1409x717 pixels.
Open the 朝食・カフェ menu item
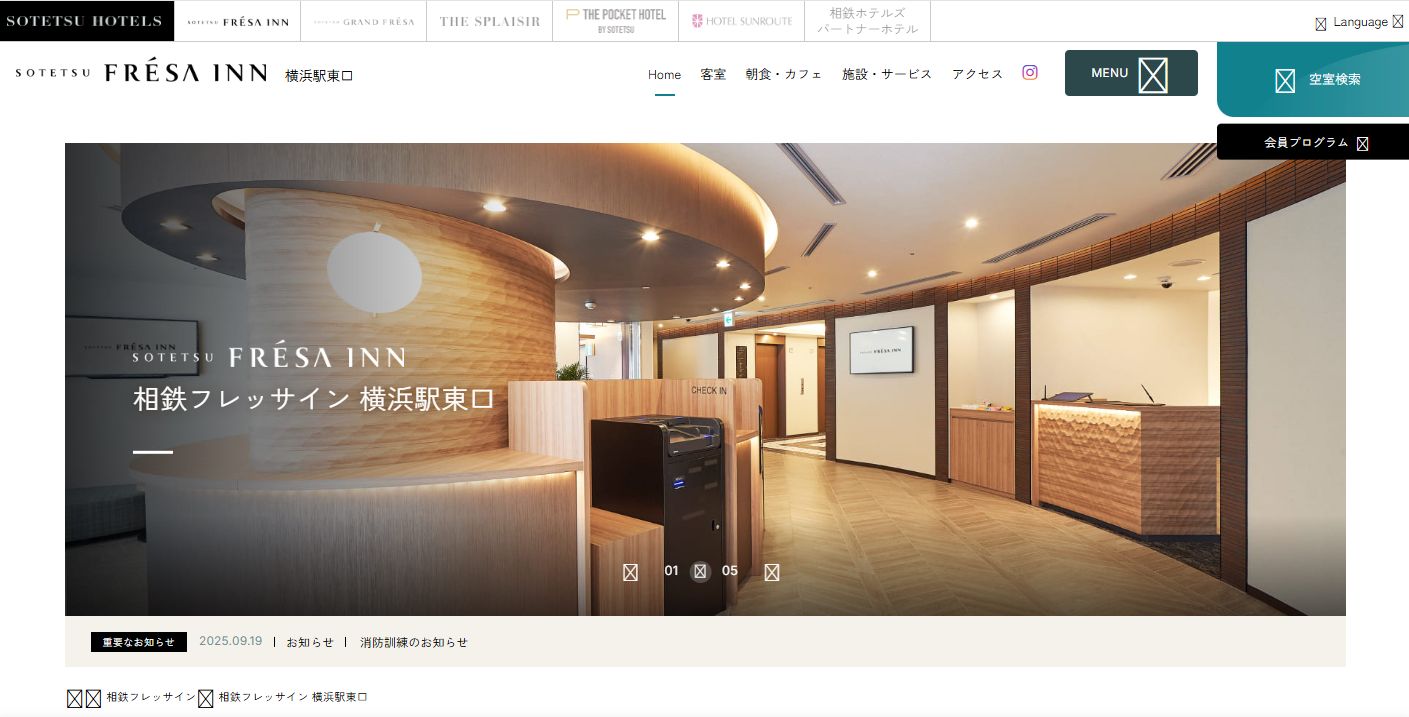pos(783,74)
